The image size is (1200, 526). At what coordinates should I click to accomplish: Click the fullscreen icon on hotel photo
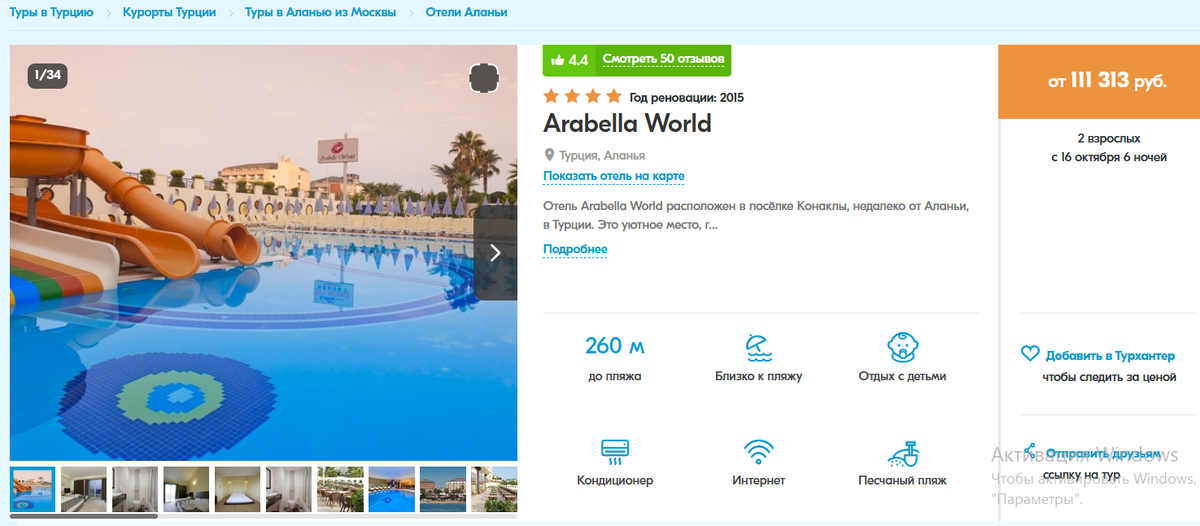483,77
